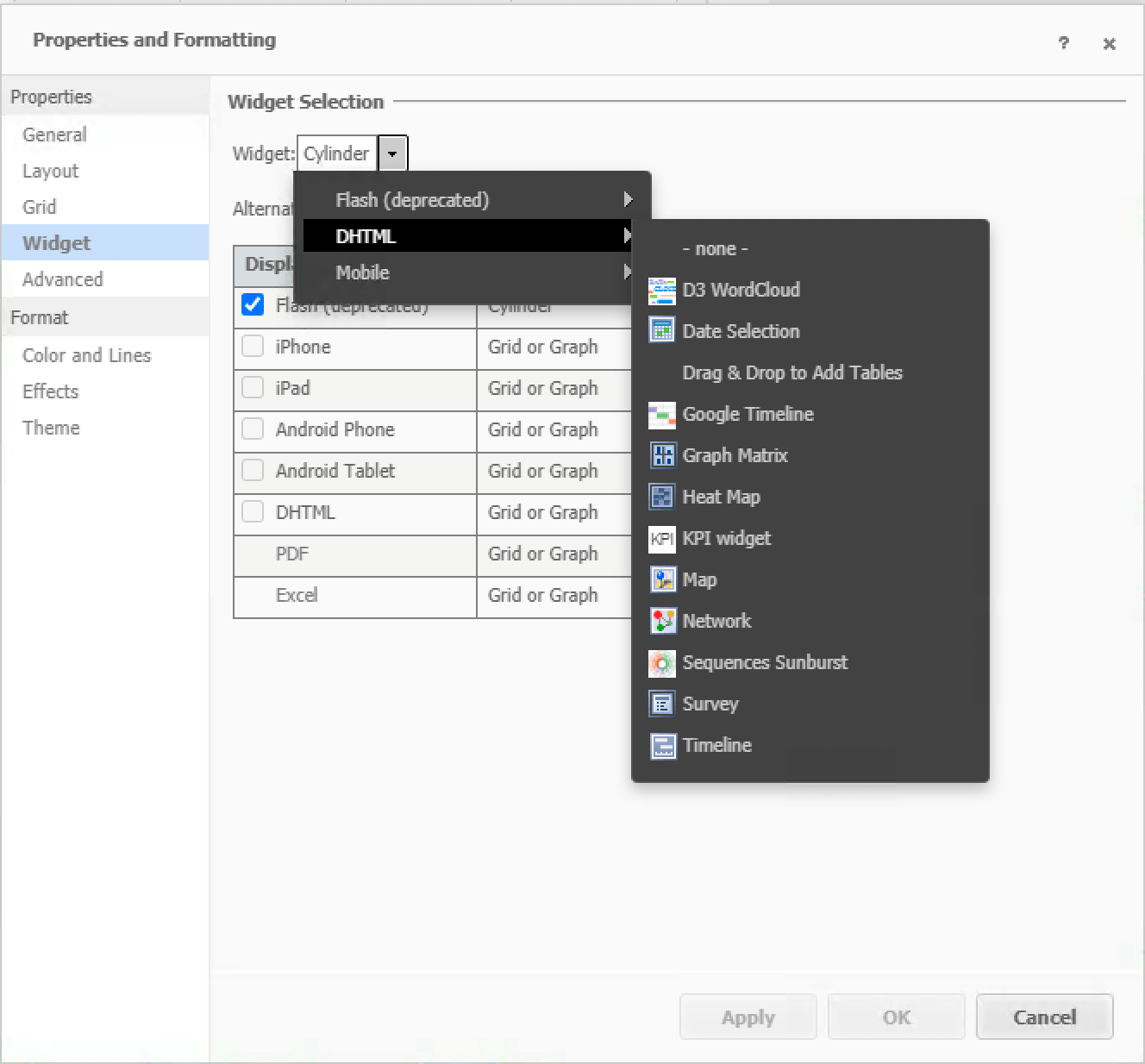Click the KPI widget icon
Viewport: 1145px width, 1064px height.
[661, 539]
